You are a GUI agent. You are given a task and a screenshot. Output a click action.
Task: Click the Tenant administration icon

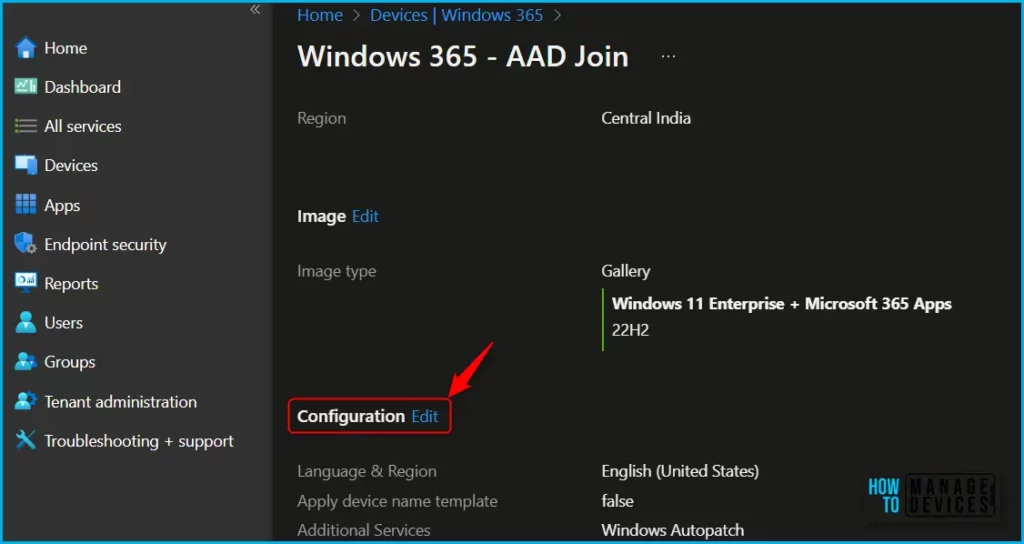click(x=25, y=402)
